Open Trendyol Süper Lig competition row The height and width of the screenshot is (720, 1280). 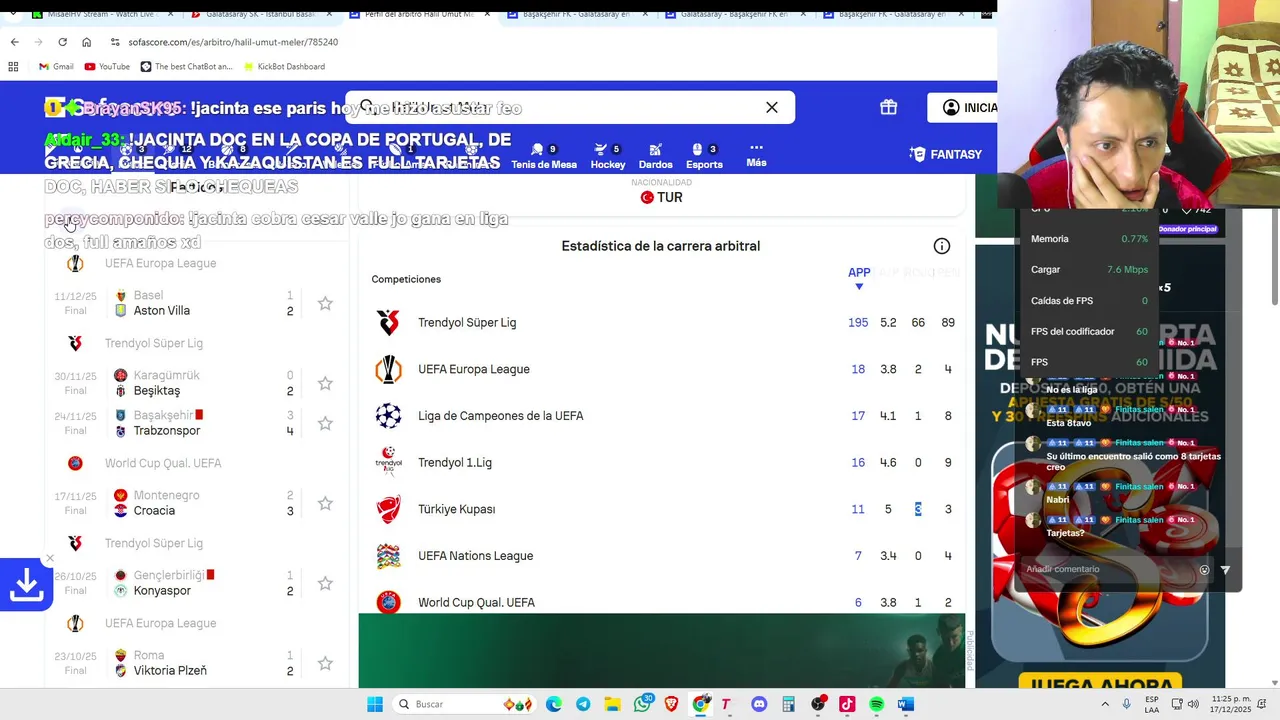(x=661, y=322)
